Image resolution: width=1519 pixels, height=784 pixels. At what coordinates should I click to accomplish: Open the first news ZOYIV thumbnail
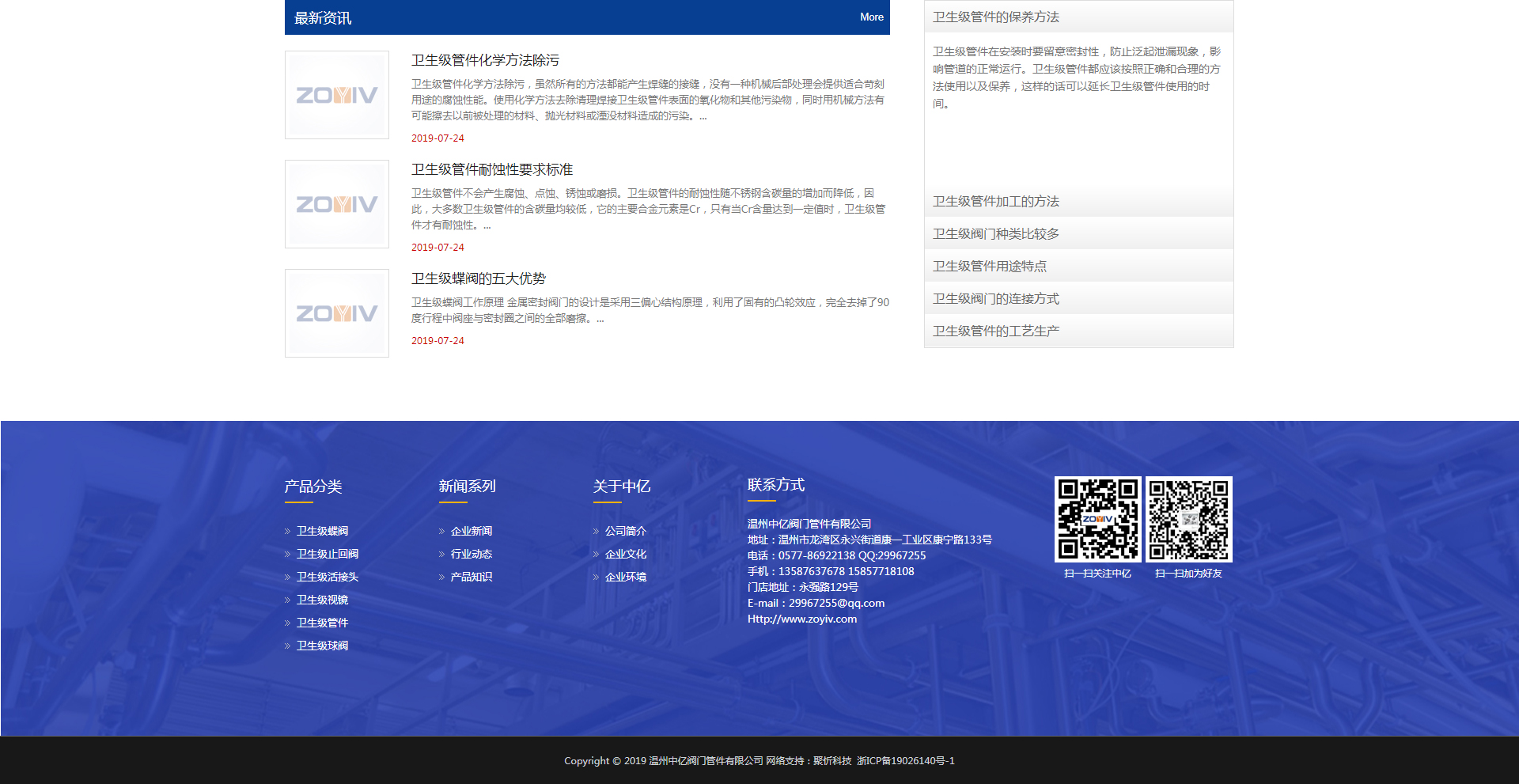tap(337, 95)
